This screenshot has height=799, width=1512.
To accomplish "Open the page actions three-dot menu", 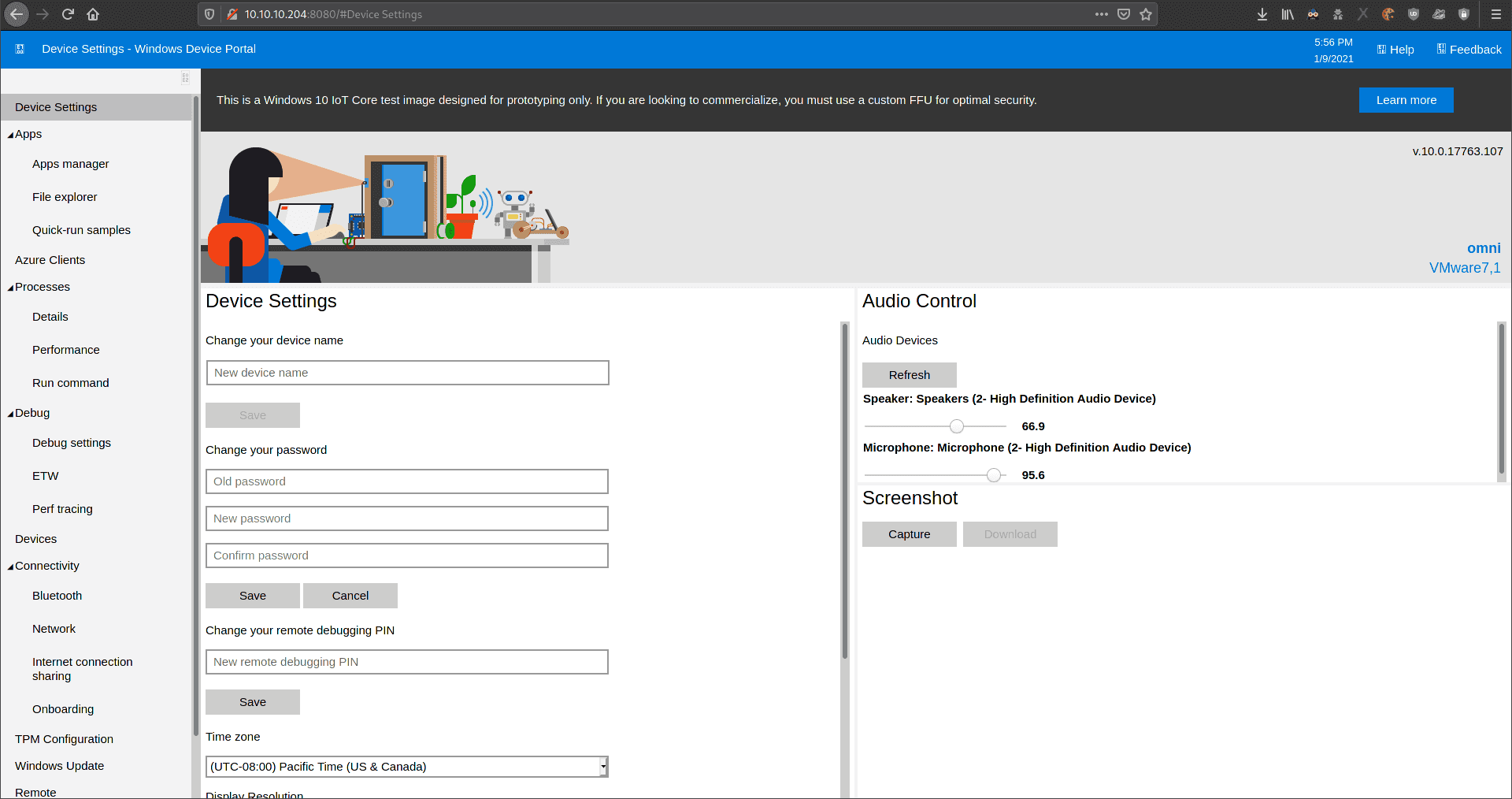I will point(1102,14).
